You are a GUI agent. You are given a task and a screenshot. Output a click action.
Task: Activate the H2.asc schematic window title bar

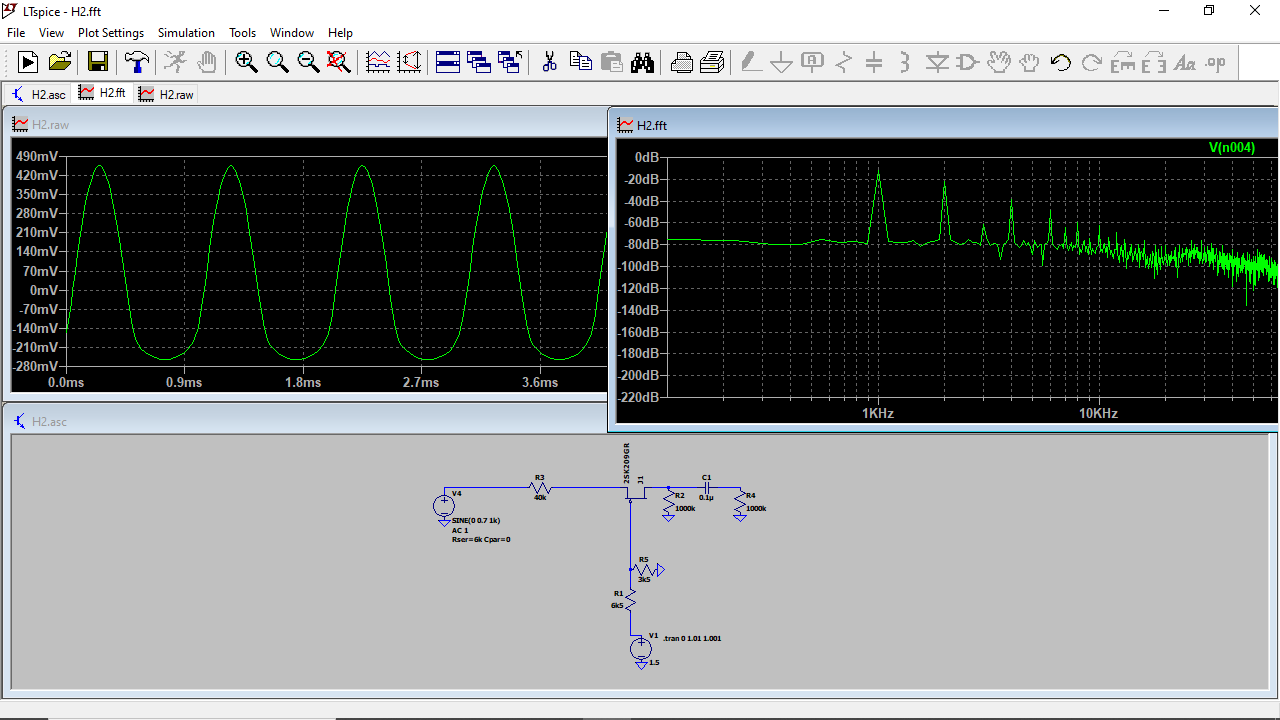305,421
